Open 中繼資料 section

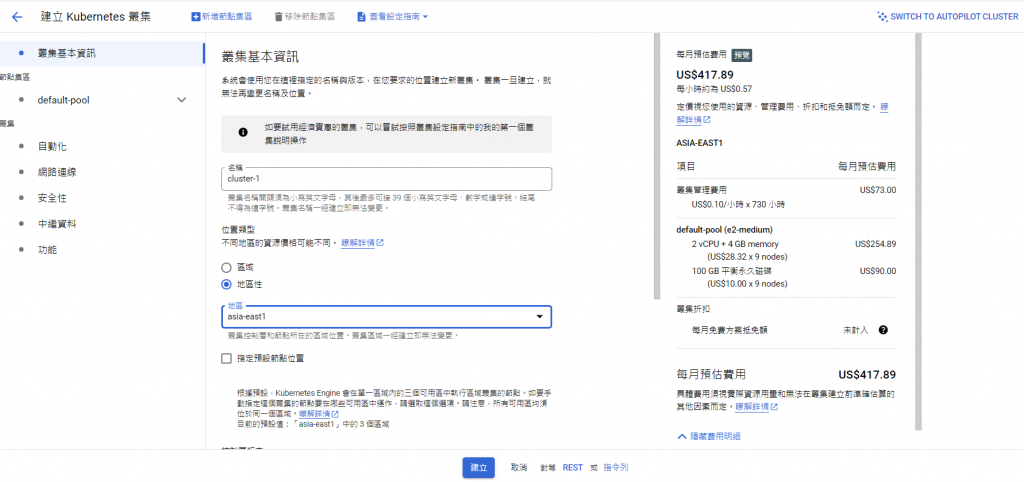[x=57, y=224]
